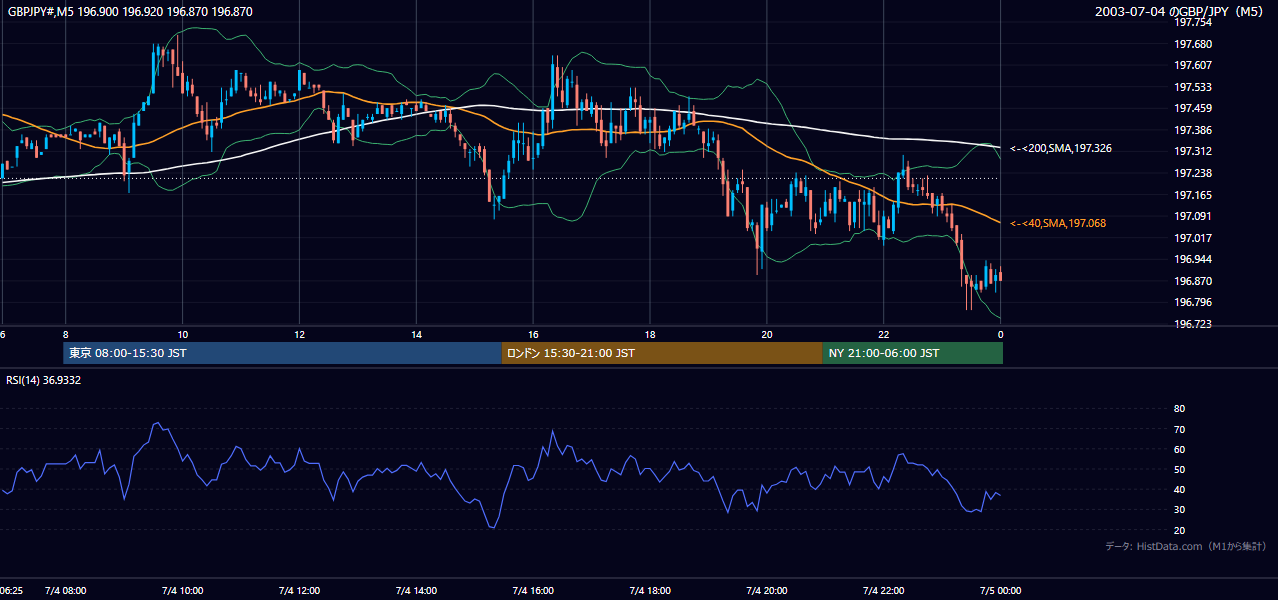The width and height of the screenshot is (1278, 600).
Task: Click hour label 18 under the price chart
Action: (650, 334)
